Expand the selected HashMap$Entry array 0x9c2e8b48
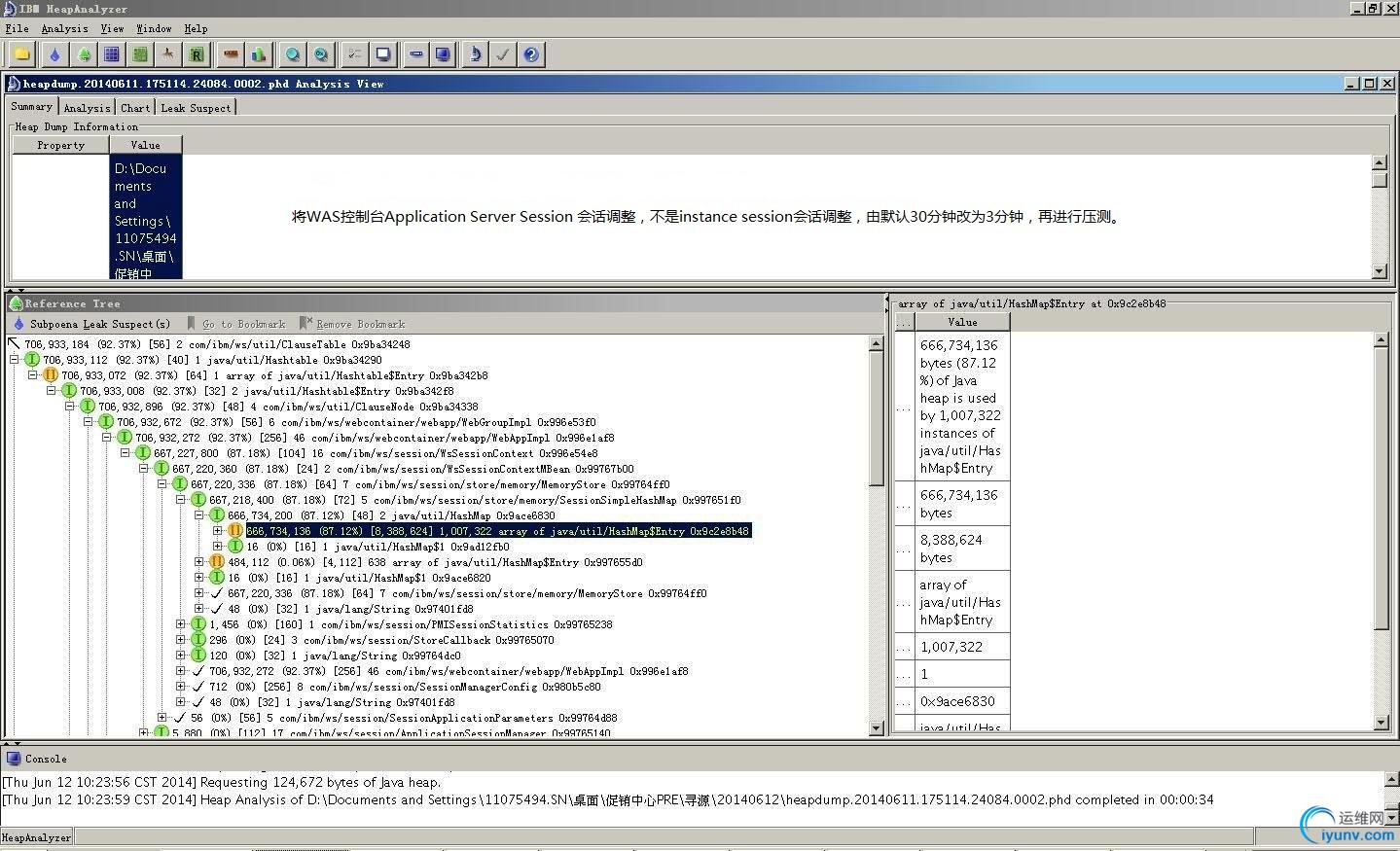The width and height of the screenshot is (1400, 851). pos(218,531)
